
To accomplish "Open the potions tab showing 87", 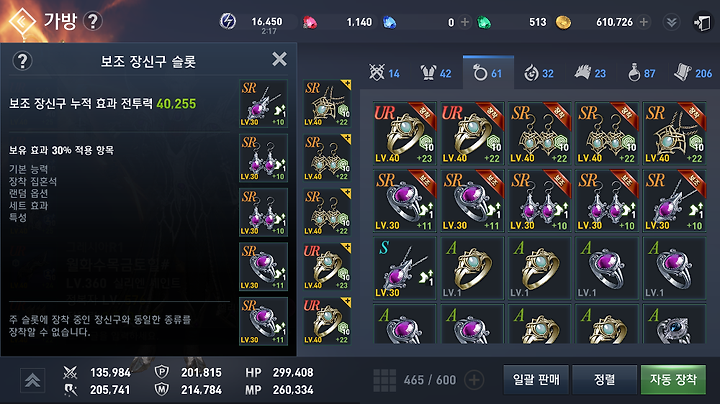I will [642, 73].
